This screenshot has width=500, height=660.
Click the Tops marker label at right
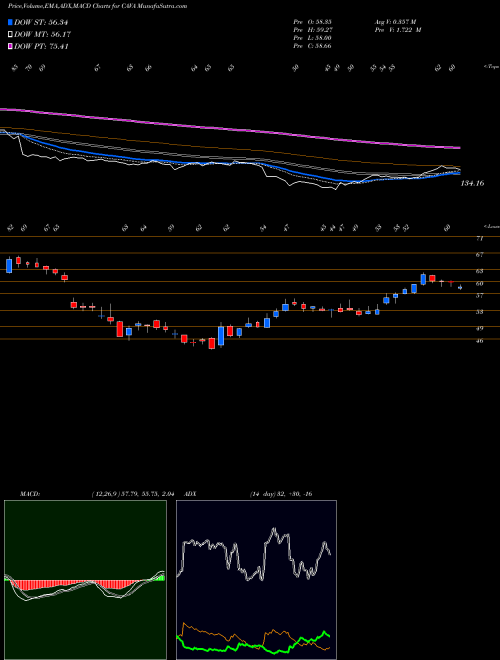(492, 67)
